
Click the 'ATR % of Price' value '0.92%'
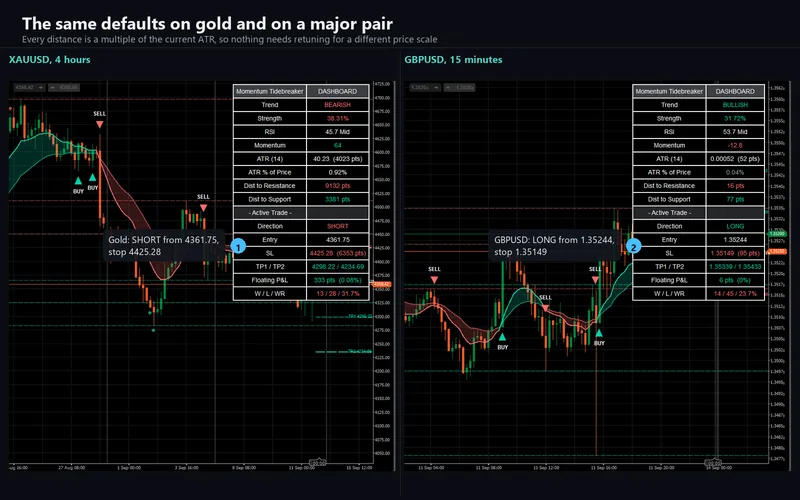click(x=337, y=172)
